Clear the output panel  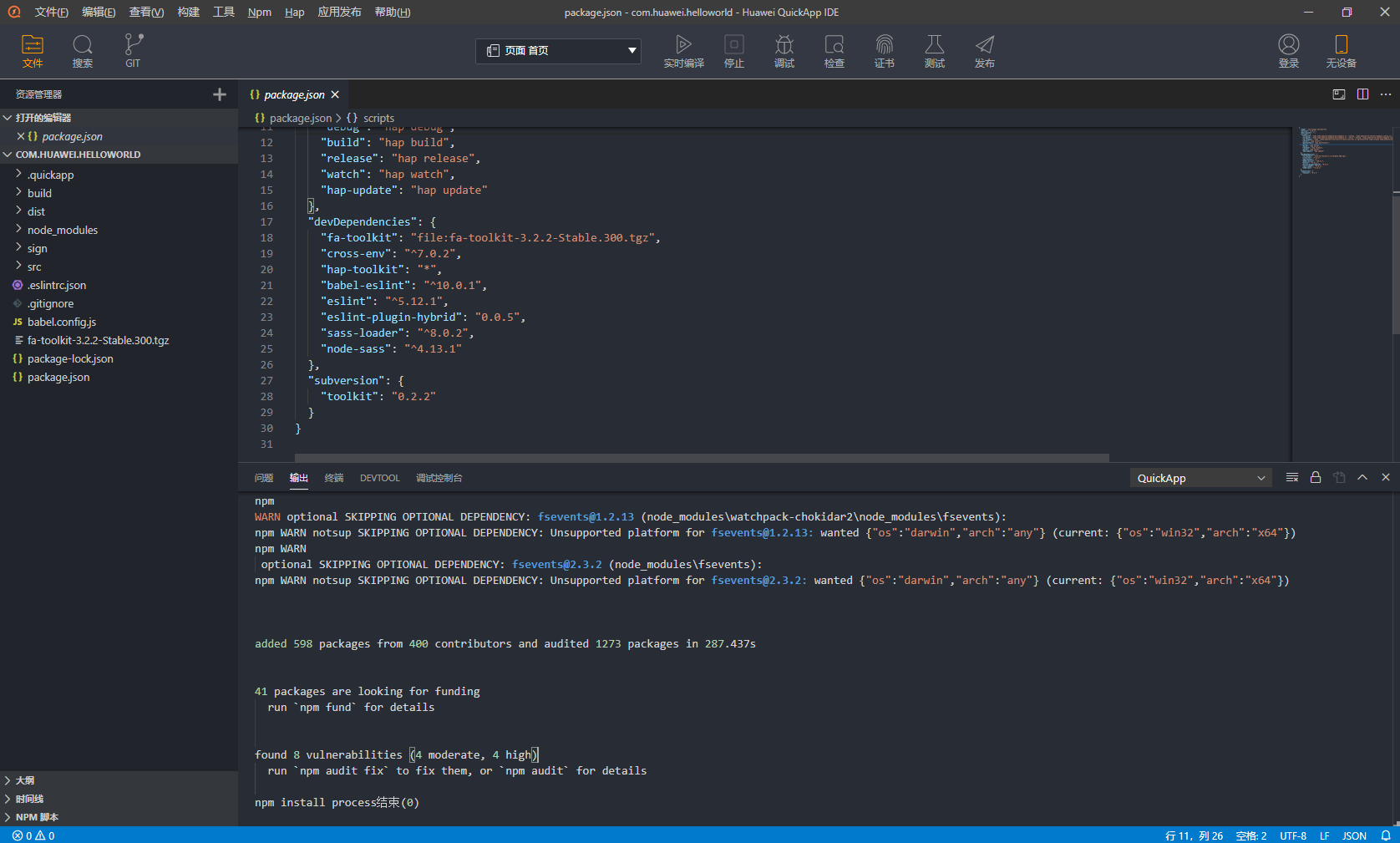[x=1292, y=478]
